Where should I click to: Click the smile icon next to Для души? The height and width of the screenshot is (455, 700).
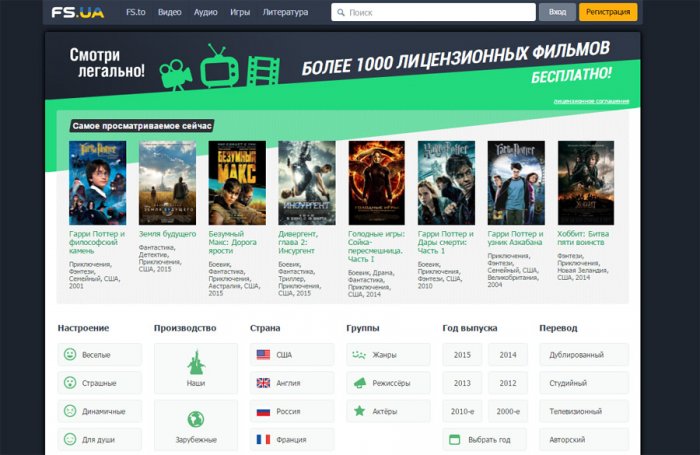70,439
